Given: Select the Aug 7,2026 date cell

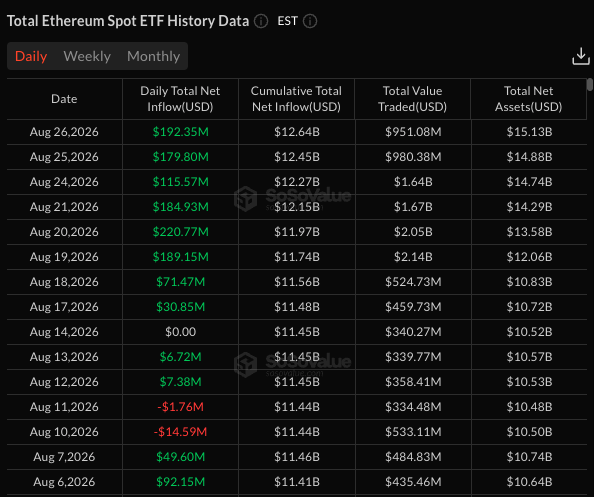Looking at the screenshot, I should pos(64,457).
